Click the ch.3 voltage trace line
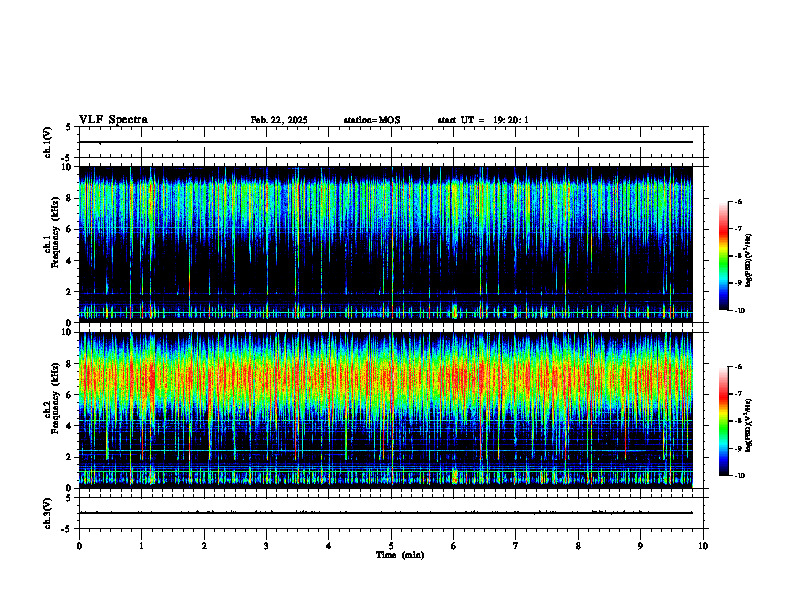The image size is (792, 612). coord(386,513)
